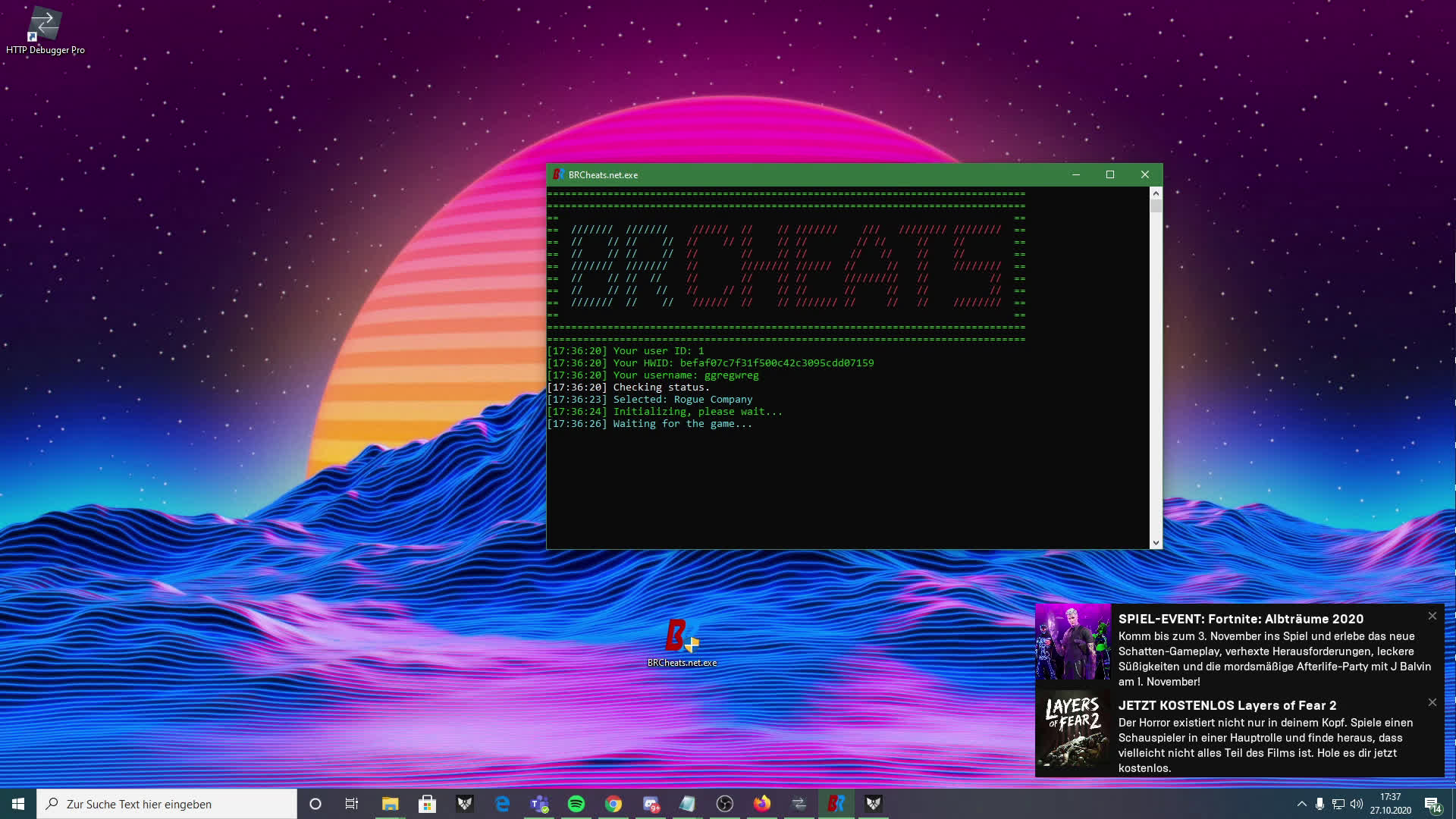Click the BRCheats logo in window title bar

click(558, 174)
